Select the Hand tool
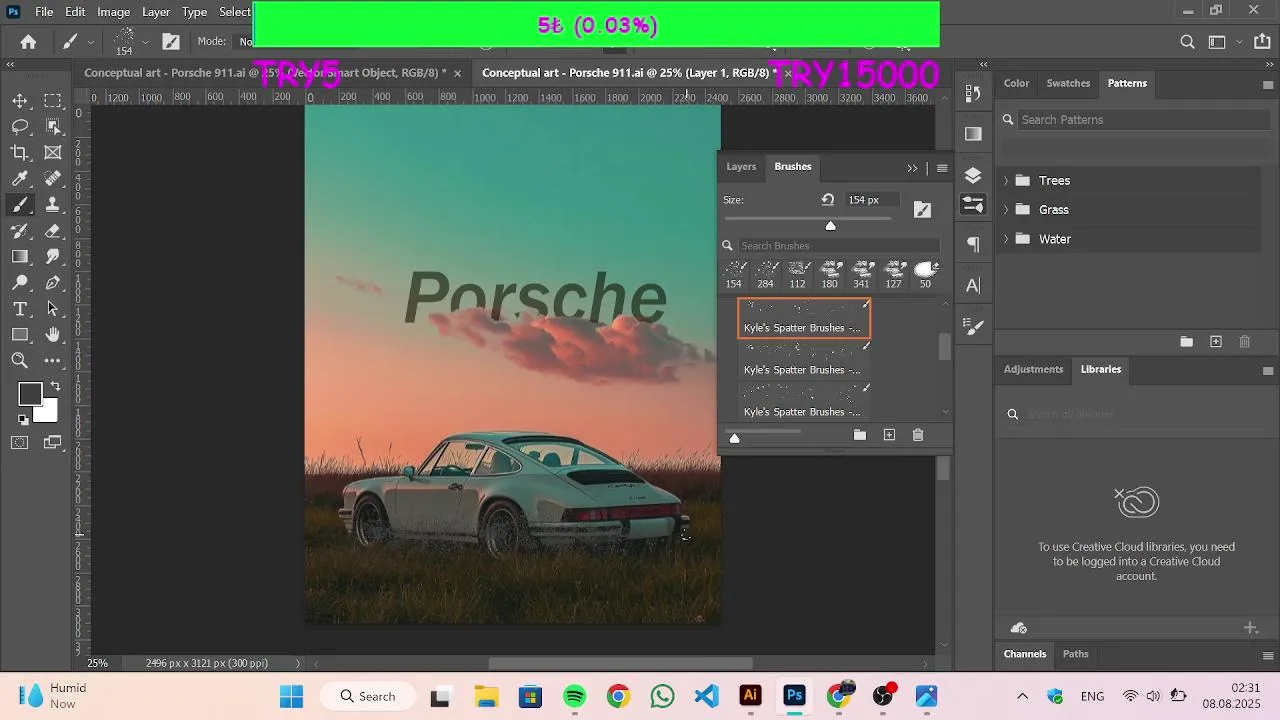 (53, 335)
